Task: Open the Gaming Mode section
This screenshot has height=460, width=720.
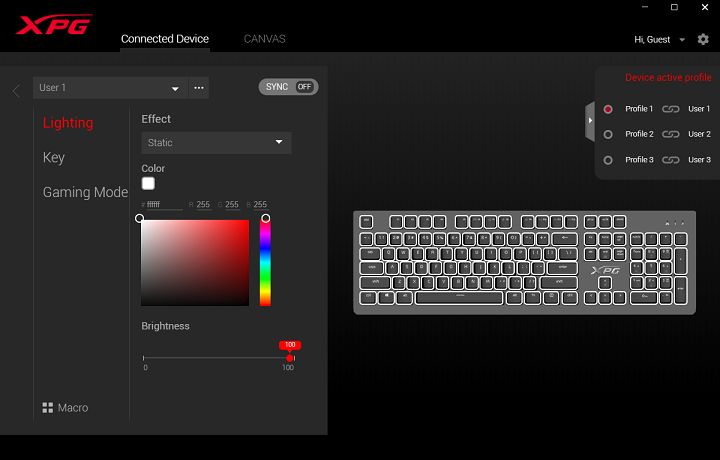Action: click(x=85, y=192)
